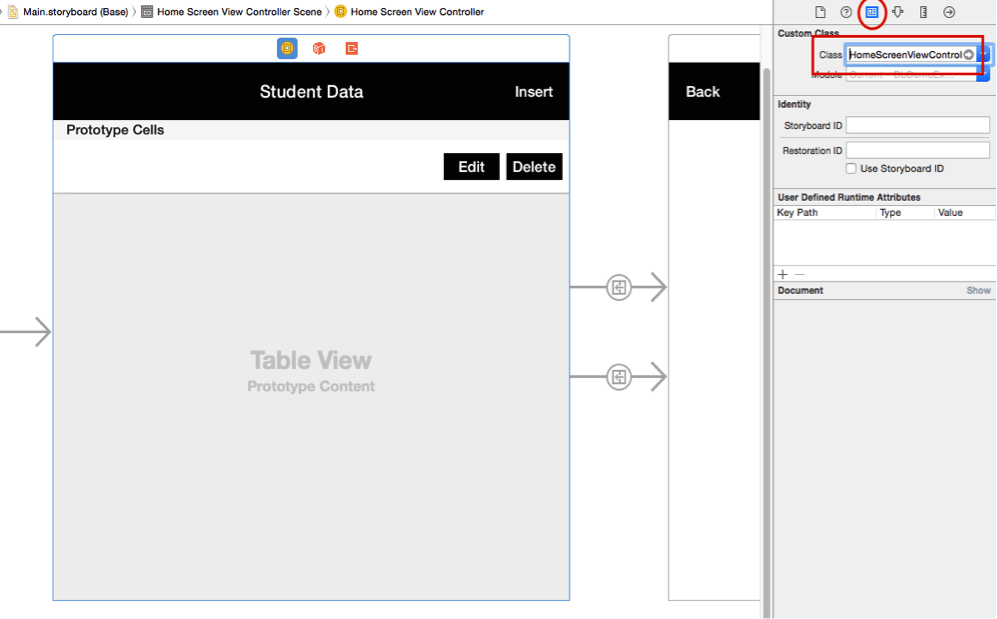
Task: Open the File inspector tab
Action: pyautogui.click(x=820, y=12)
